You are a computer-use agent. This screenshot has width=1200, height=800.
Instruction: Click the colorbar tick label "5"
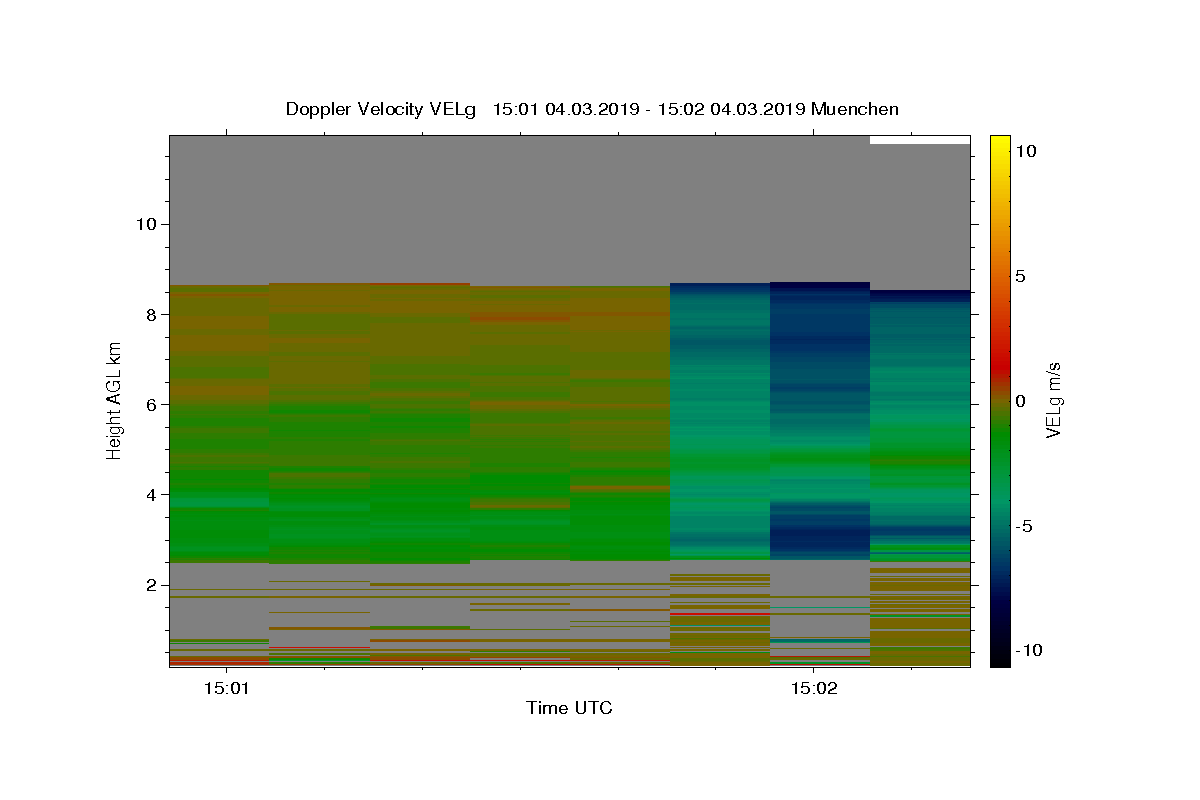[1021, 276]
